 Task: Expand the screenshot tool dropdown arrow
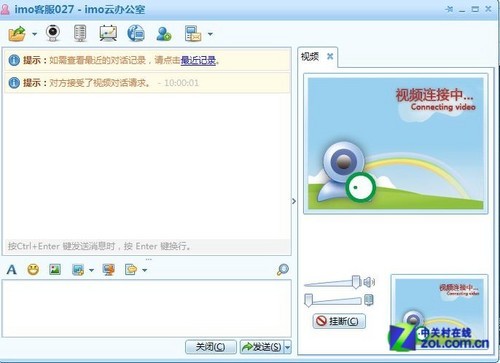tap(91, 270)
